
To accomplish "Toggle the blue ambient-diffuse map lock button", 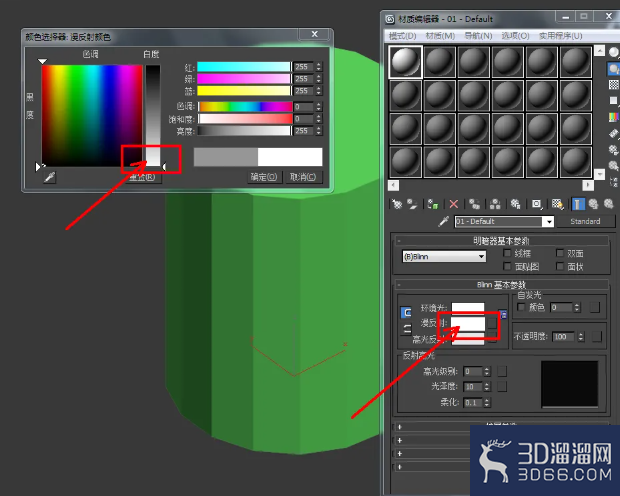I will click(503, 315).
